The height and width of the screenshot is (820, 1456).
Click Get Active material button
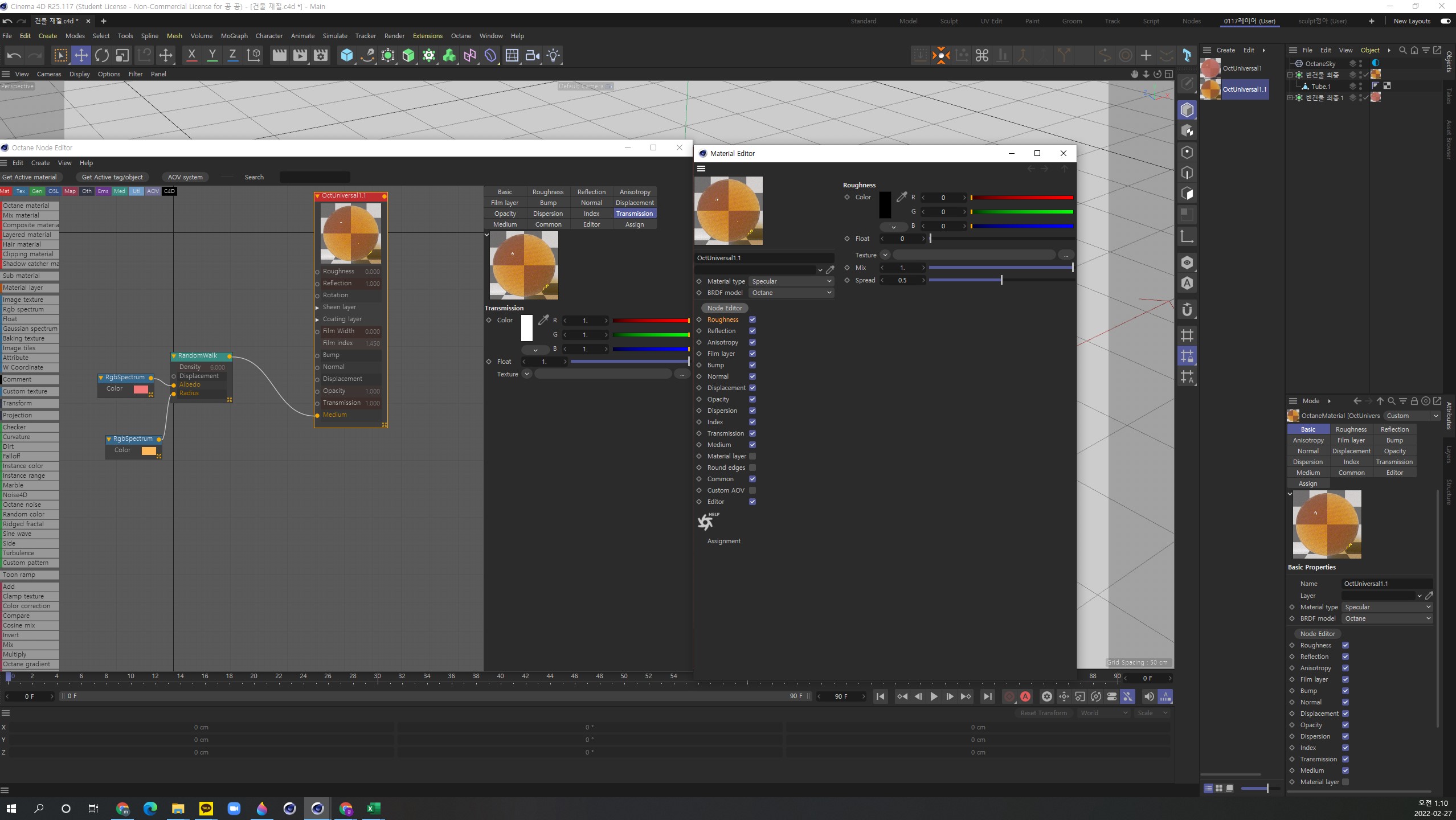(x=30, y=177)
